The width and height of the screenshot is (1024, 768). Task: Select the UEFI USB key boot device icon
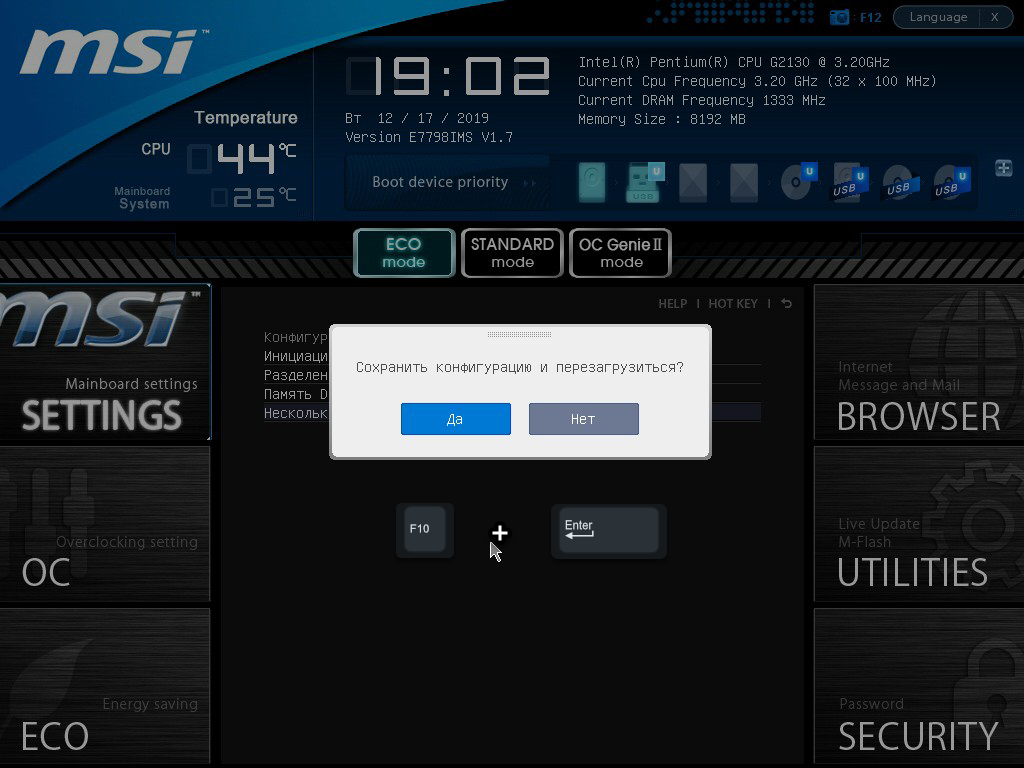click(x=644, y=182)
